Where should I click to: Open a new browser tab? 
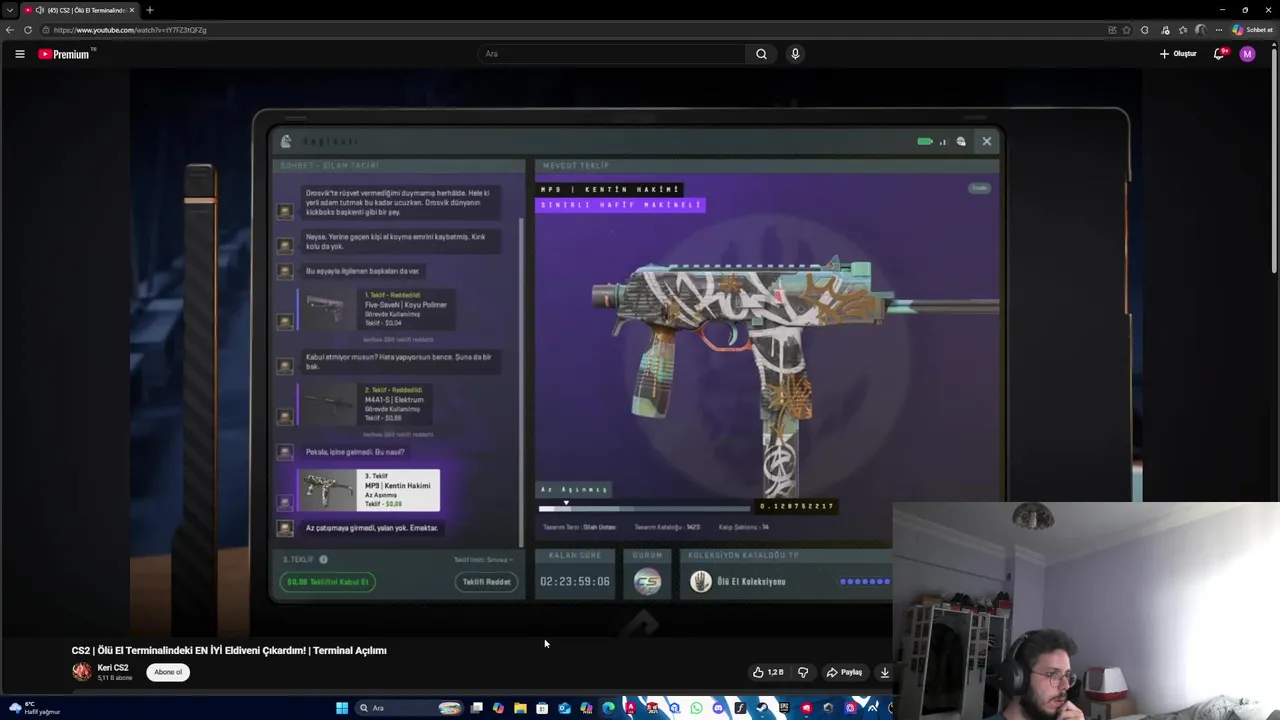point(149,10)
